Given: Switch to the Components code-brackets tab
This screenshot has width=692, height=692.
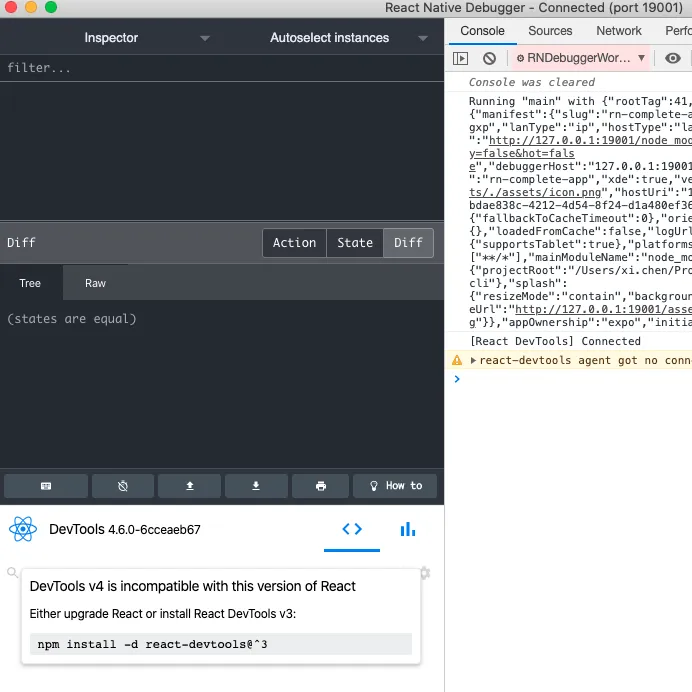Looking at the screenshot, I should [x=352, y=529].
